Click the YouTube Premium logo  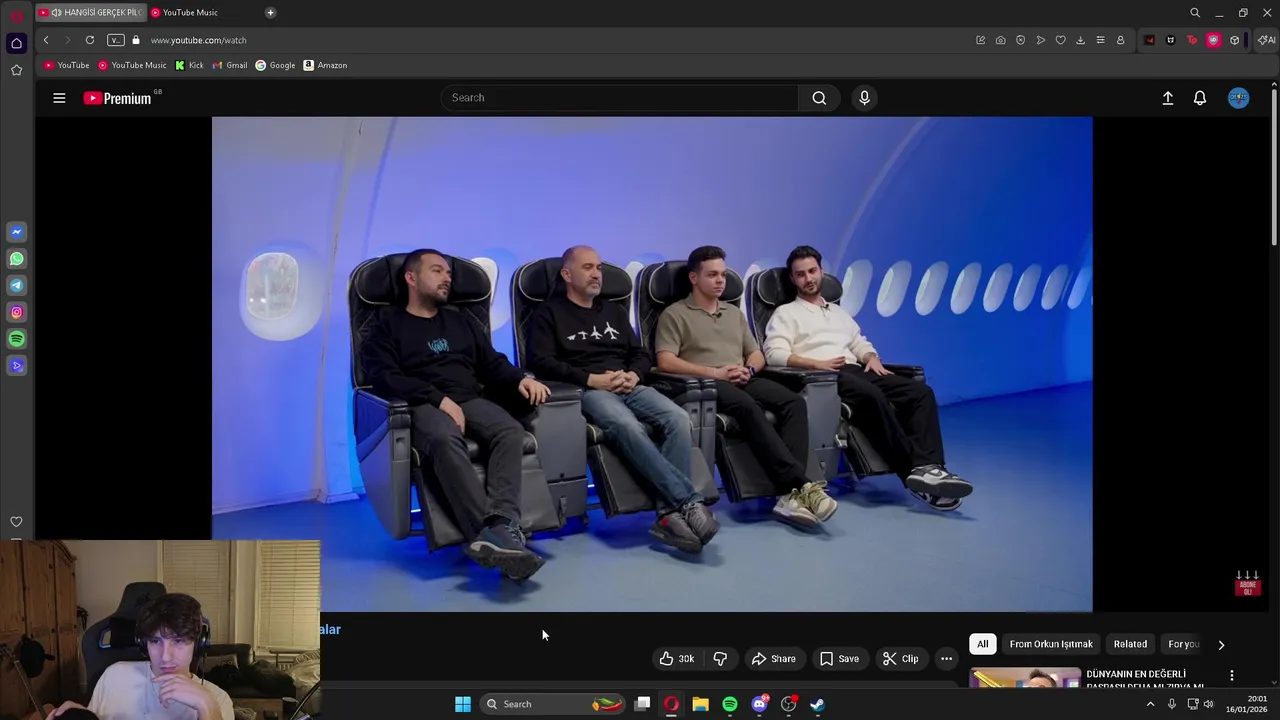pos(117,98)
